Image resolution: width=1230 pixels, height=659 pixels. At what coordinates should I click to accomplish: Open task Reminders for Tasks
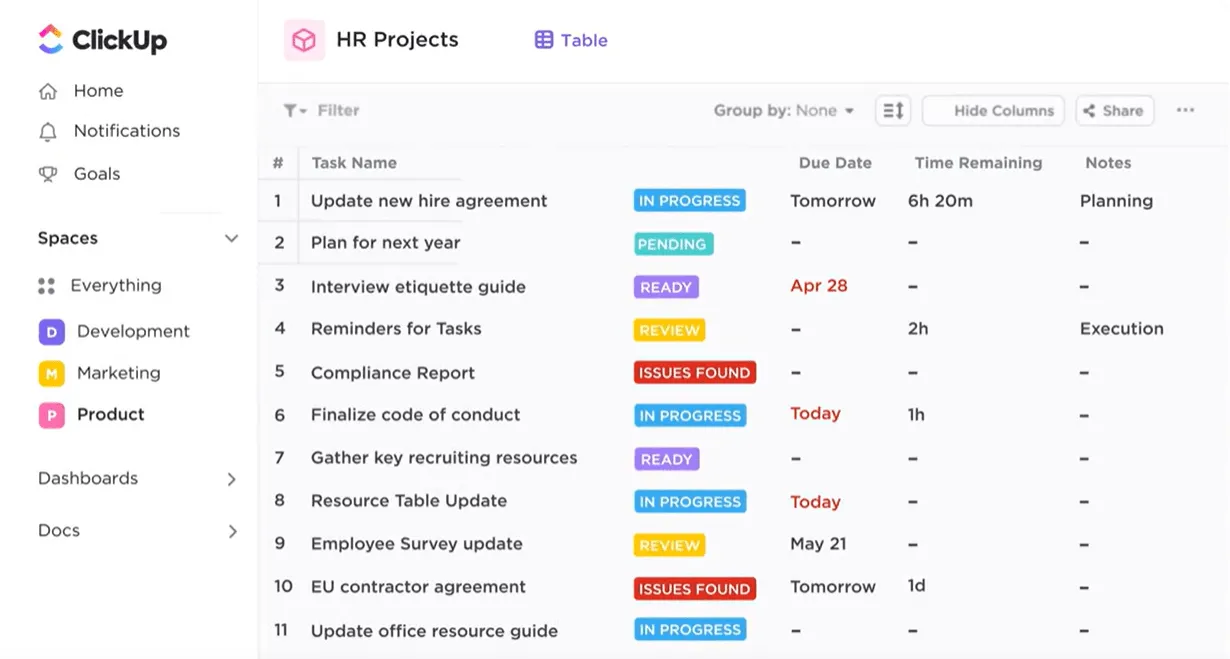[396, 329]
